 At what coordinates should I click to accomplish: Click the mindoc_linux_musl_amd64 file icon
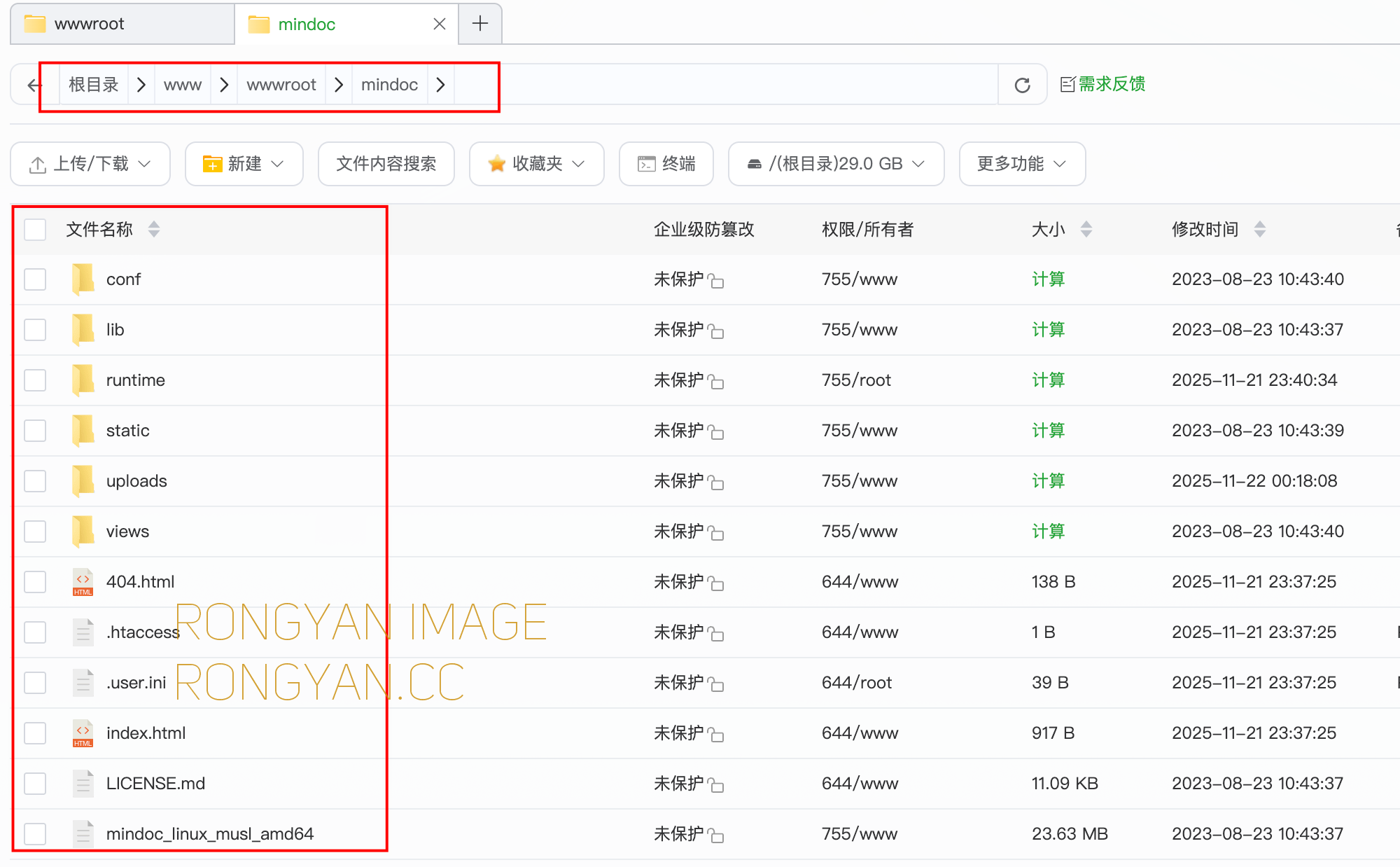click(83, 833)
